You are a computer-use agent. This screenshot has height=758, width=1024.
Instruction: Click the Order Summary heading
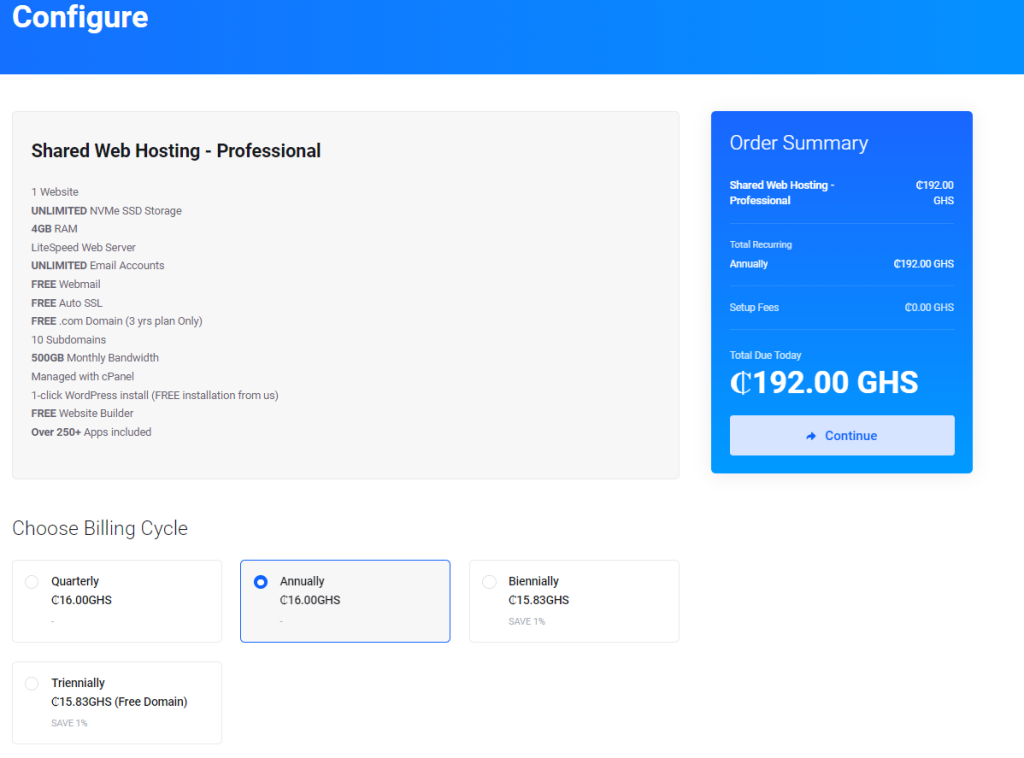pyautogui.click(x=799, y=143)
